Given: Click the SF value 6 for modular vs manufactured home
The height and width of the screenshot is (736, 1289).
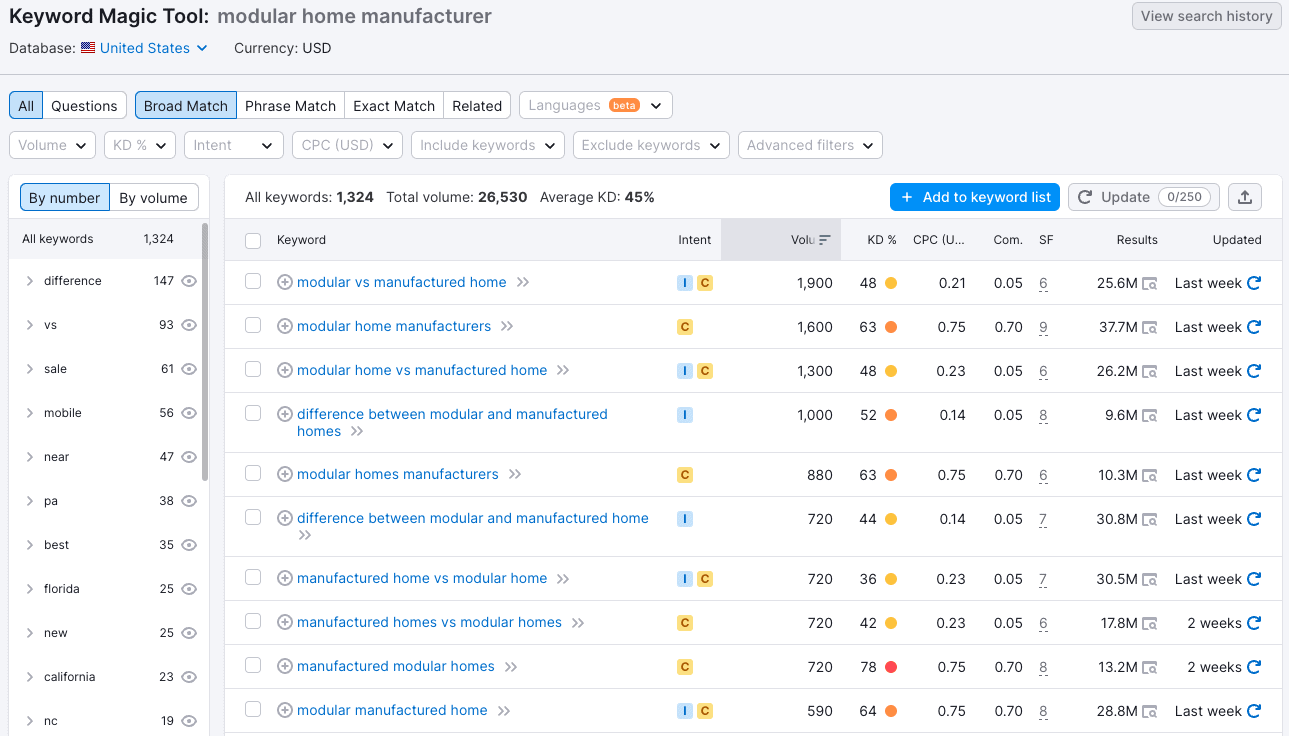Looking at the screenshot, I should pyautogui.click(x=1043, y=283).
